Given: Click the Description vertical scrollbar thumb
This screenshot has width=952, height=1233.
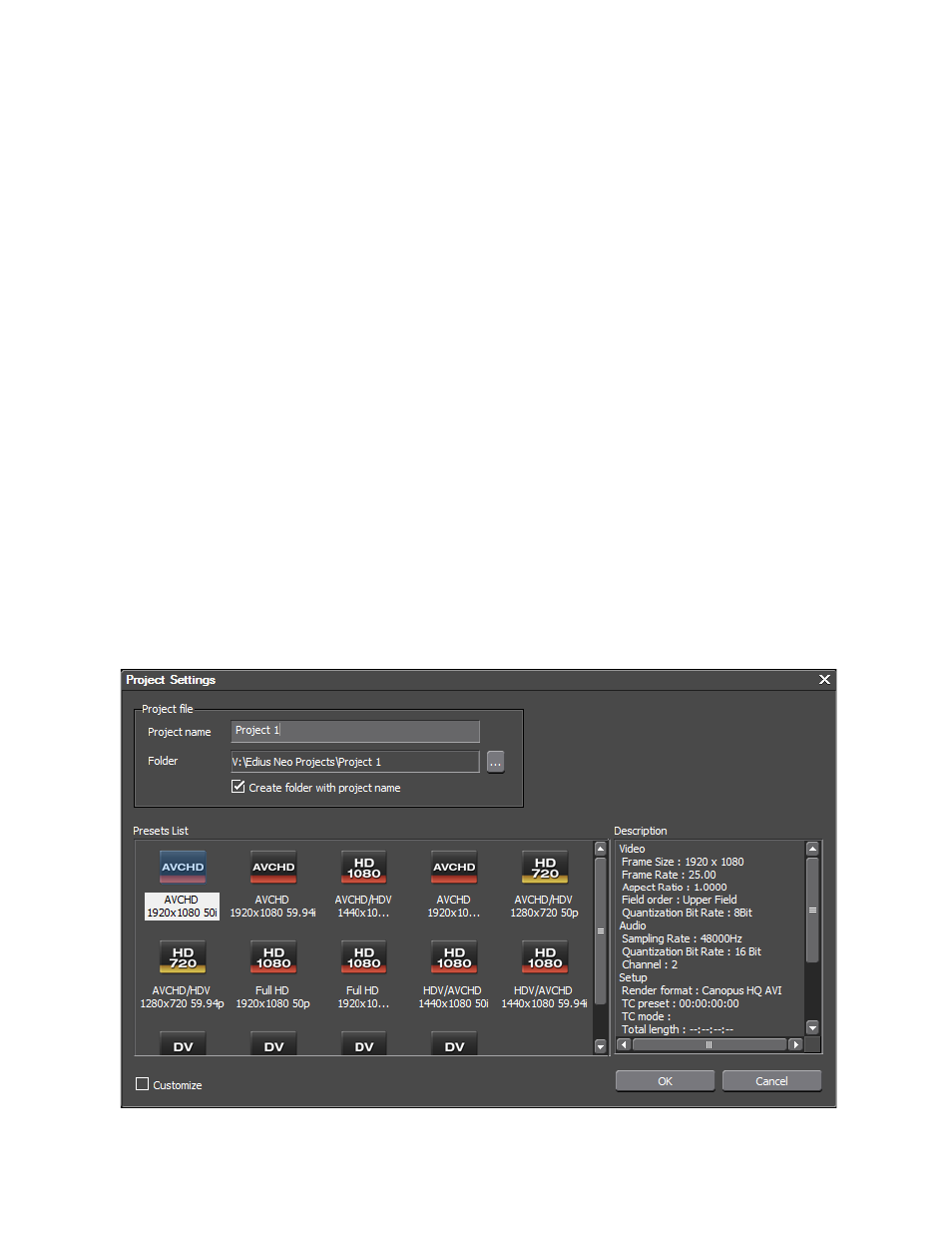Looking at the screenshot, I should pos(812,910).
